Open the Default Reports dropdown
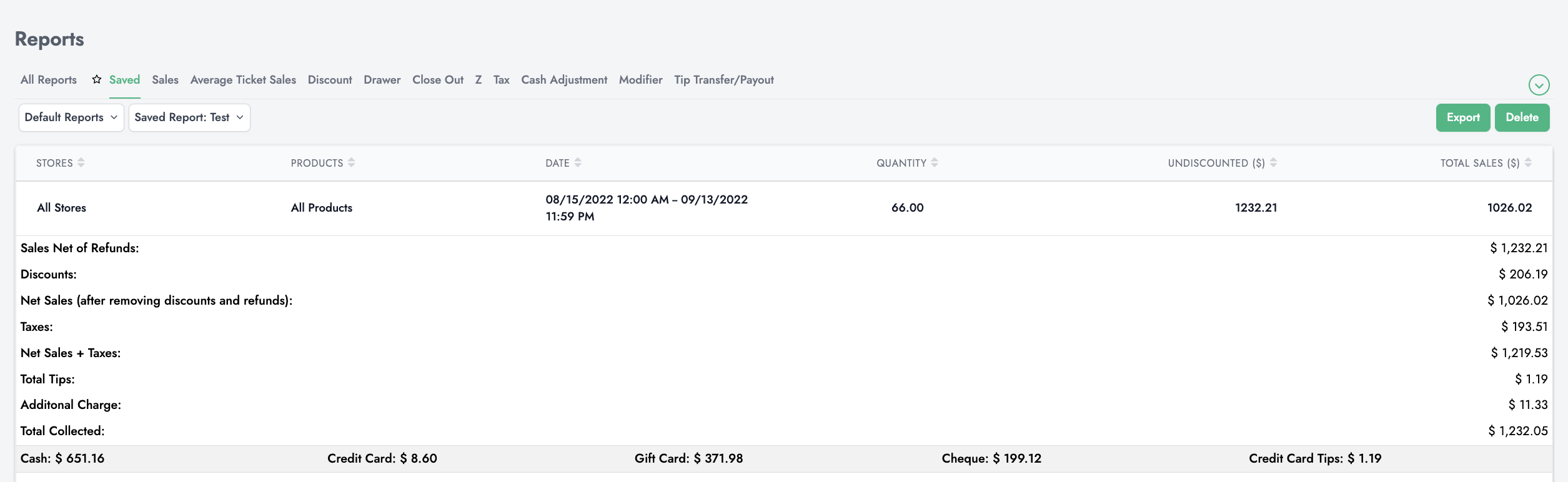 tap(71, 117)
